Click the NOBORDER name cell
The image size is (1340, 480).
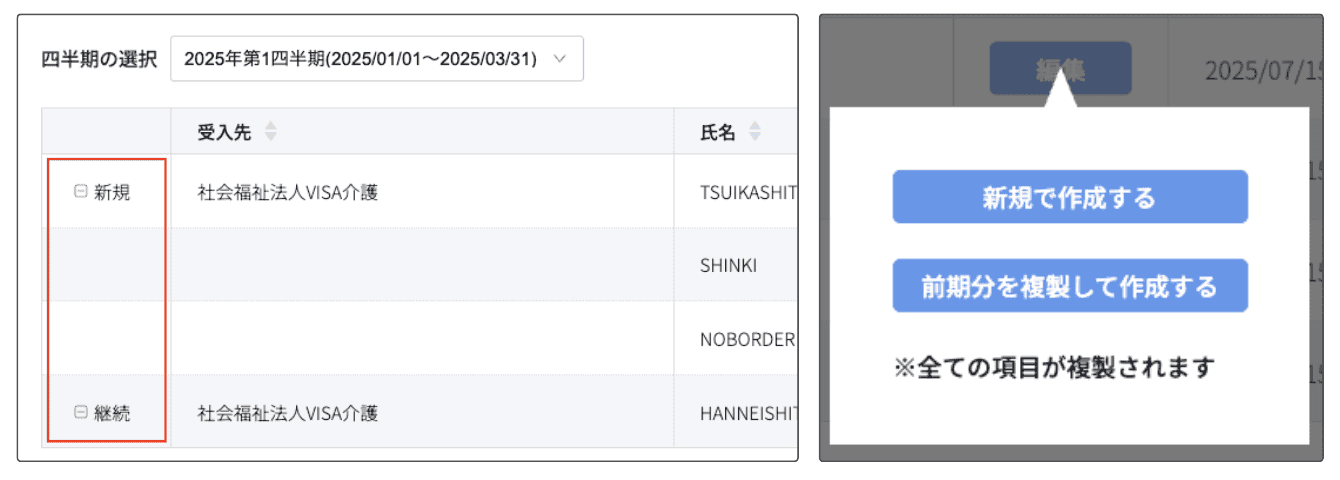tap(748, 338)
